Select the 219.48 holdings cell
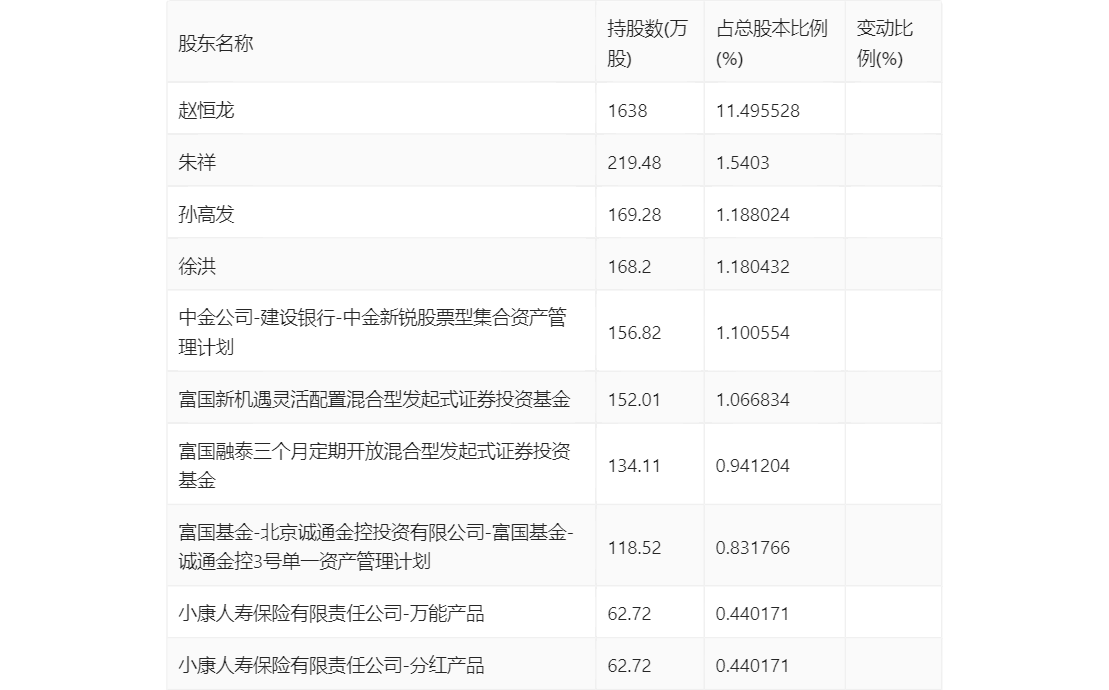Screen dimensions: 1109x690 (634, 162)
